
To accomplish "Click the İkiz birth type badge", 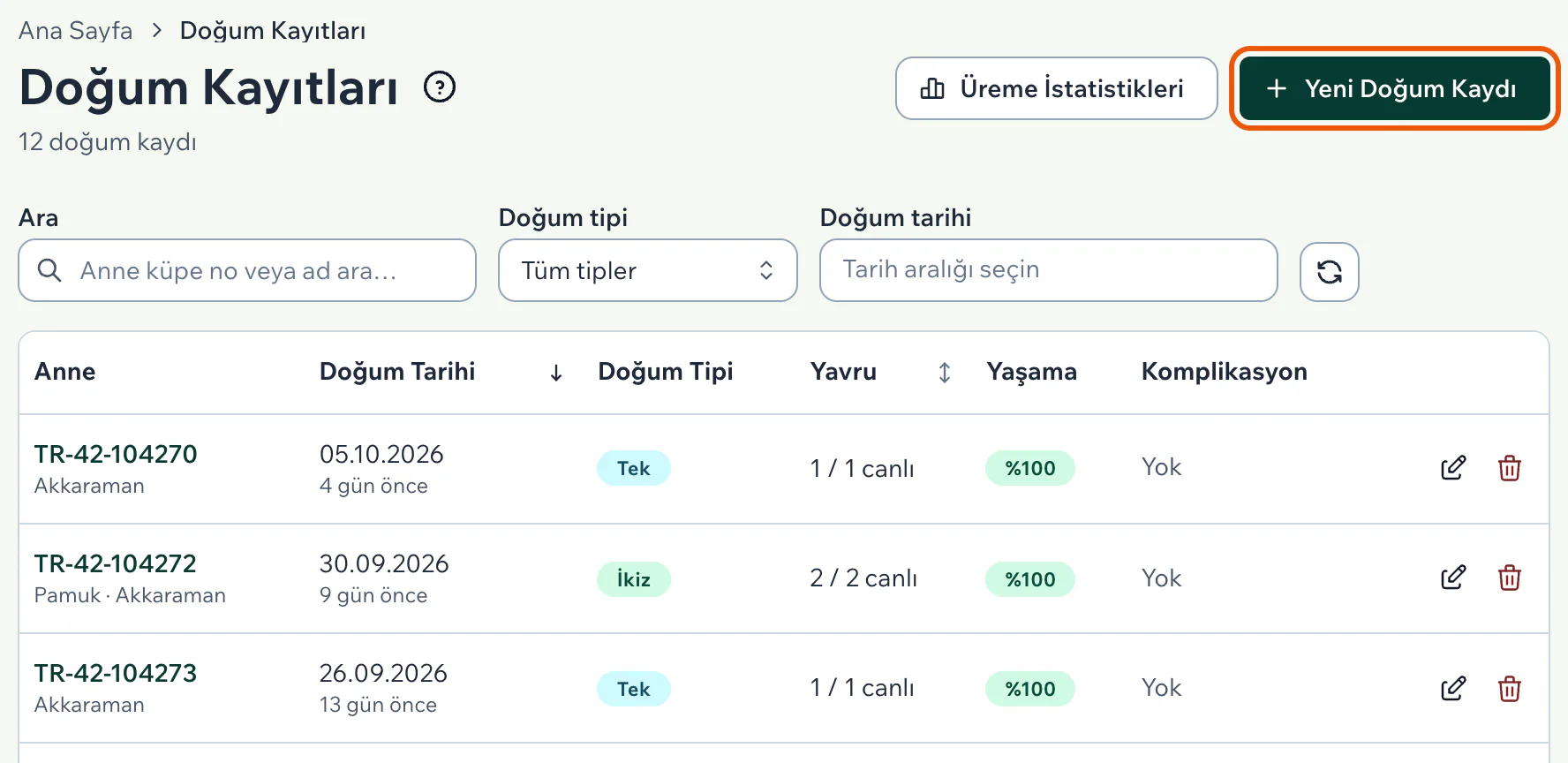I will click(x=634, y=579).
